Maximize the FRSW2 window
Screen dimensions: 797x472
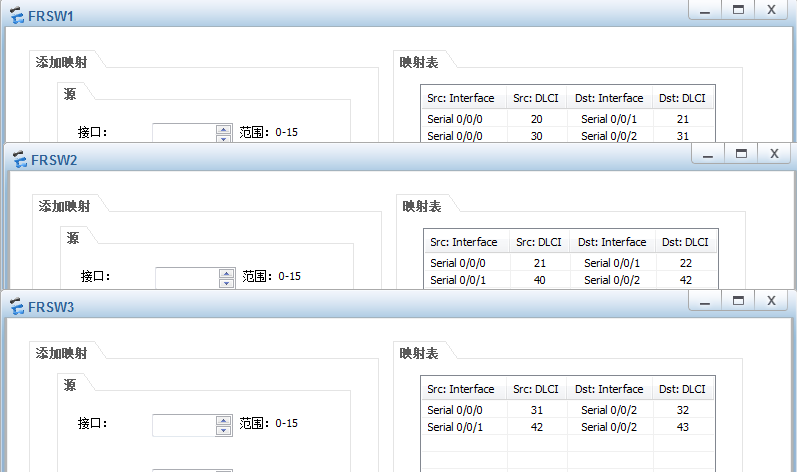(741, 153)
